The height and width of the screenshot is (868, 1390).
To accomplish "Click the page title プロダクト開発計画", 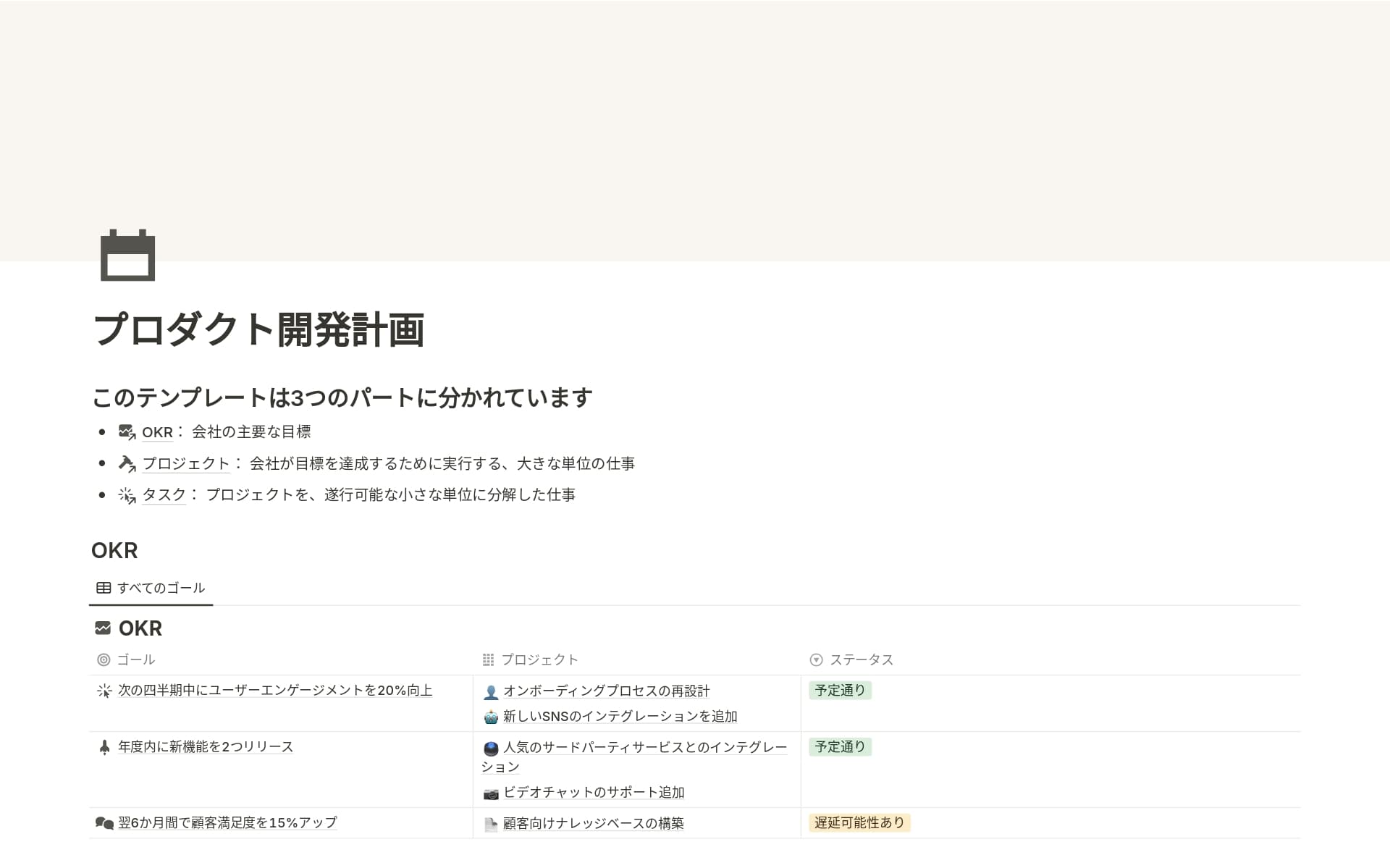I will tap(258, 329).
